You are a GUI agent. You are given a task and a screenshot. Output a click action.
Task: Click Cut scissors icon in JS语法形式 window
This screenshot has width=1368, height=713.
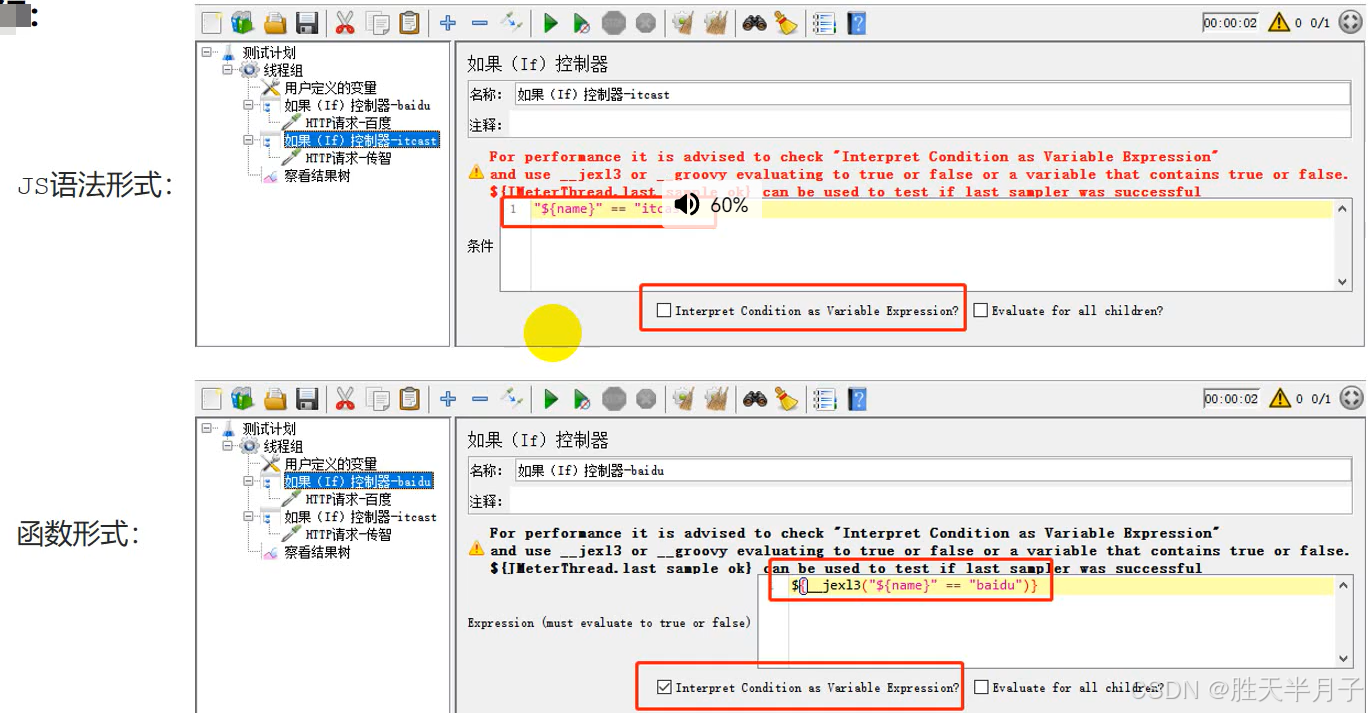(x=345, y=23)
